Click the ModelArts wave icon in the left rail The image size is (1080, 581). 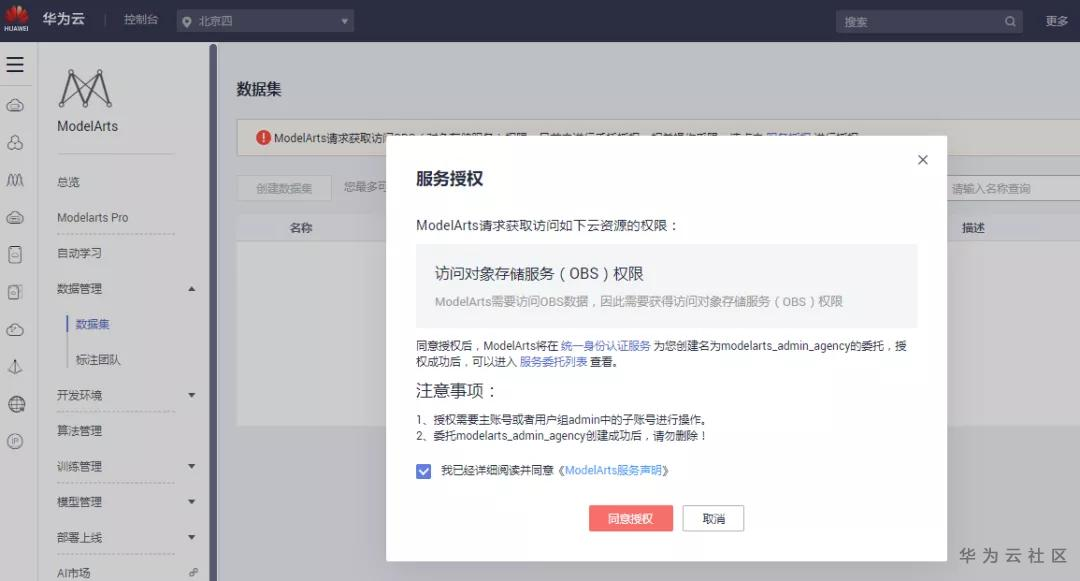[15, 180]
